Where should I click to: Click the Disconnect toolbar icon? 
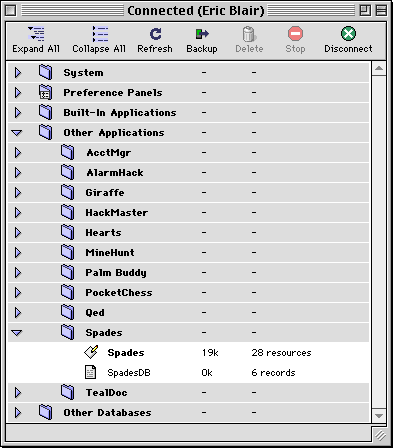[x=348, y=34]
